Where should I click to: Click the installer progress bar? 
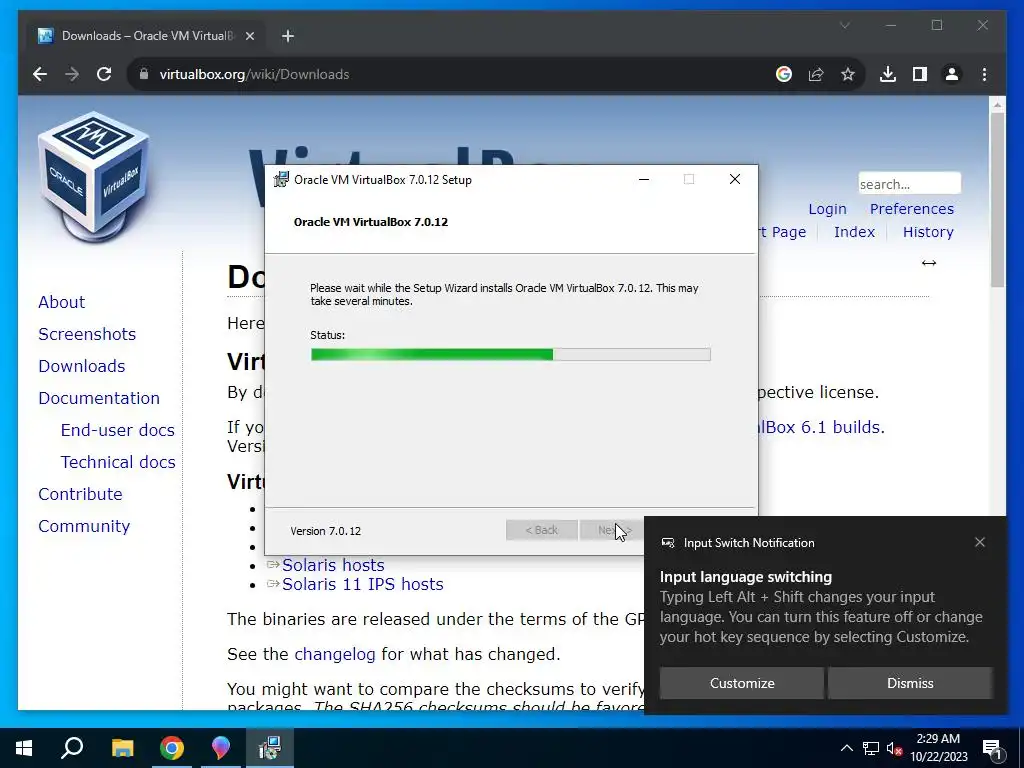click(x=511, y=355)
